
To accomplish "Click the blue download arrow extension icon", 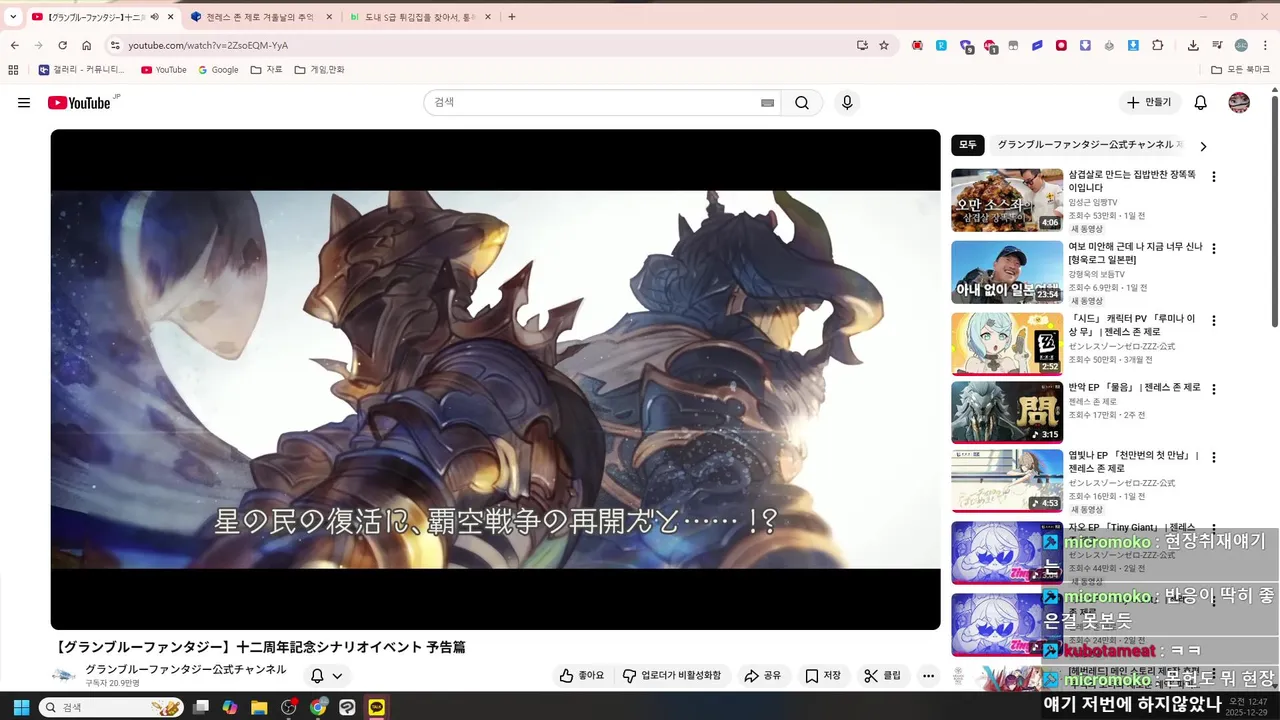I will click(1133, 45).
